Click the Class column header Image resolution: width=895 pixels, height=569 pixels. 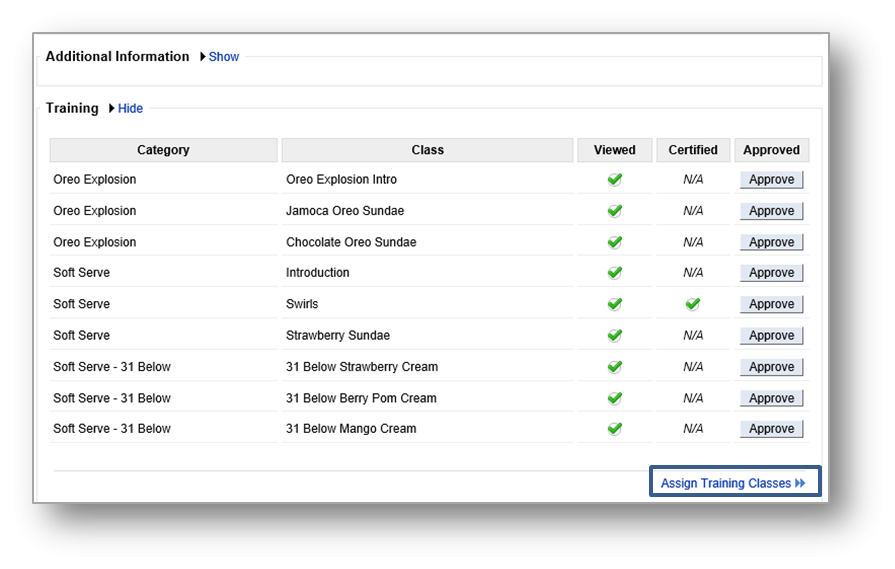point(427,150)
